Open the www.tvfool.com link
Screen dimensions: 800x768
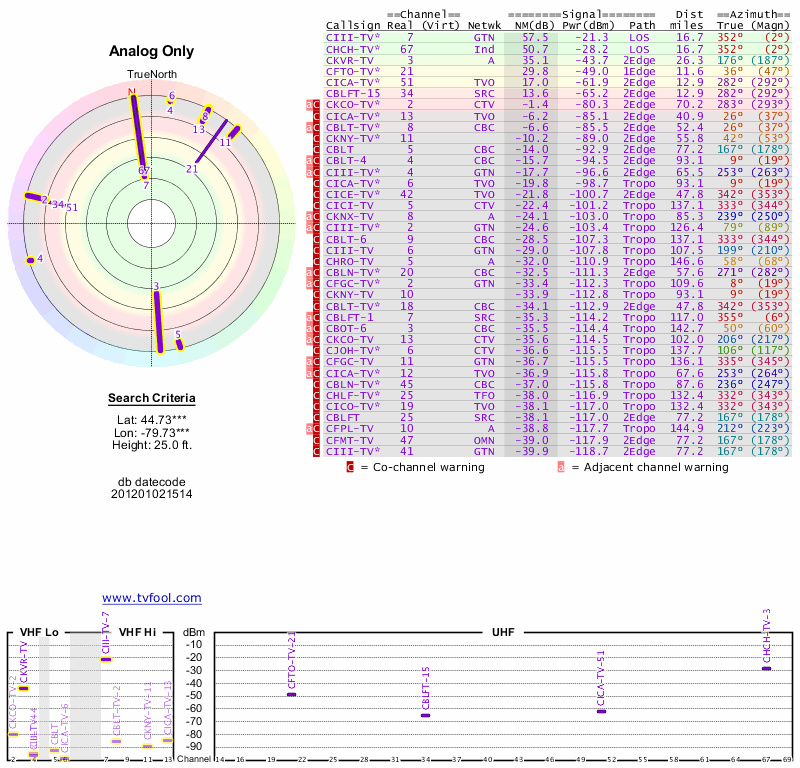pyautogui.click(x=152, y=598)
